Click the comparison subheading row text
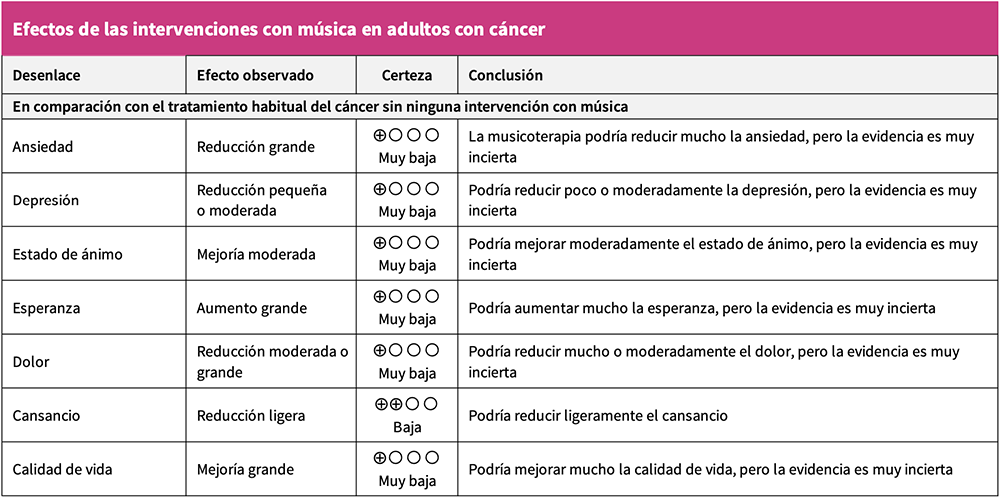This screenshot has height=498, width=1000. [x=320, y=106]
